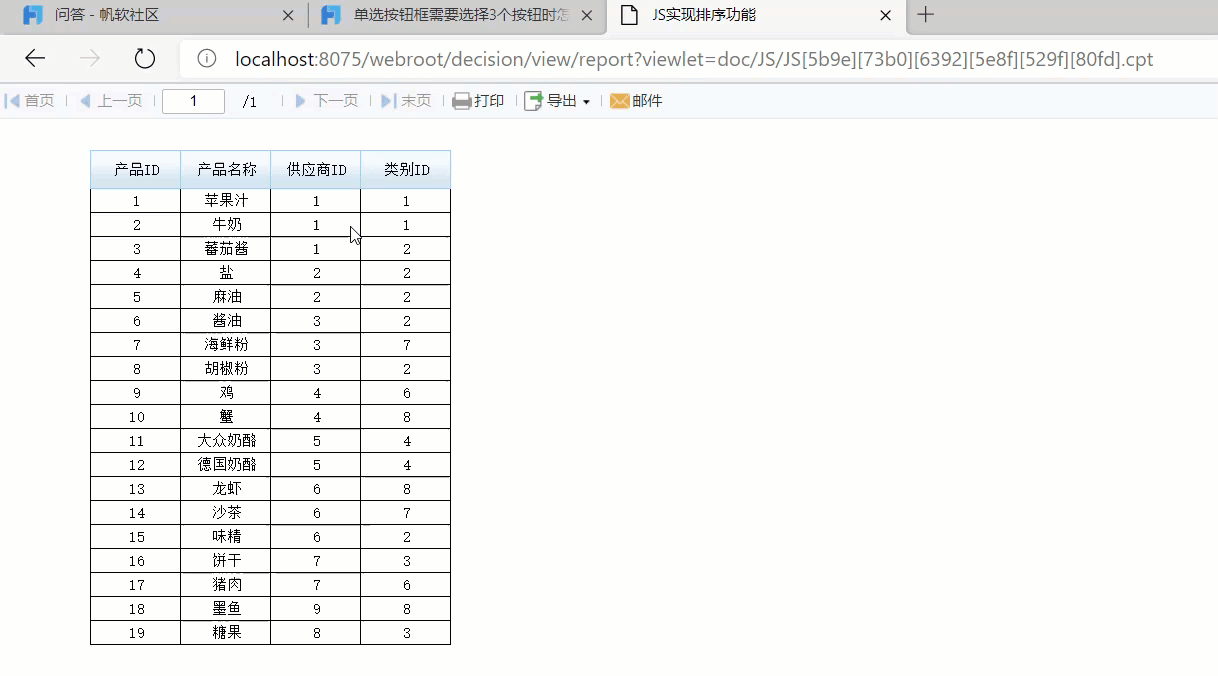The height and width of the screenshot is (676, 1218).
Task: Click the address bar URL
Action: [694, 59]
